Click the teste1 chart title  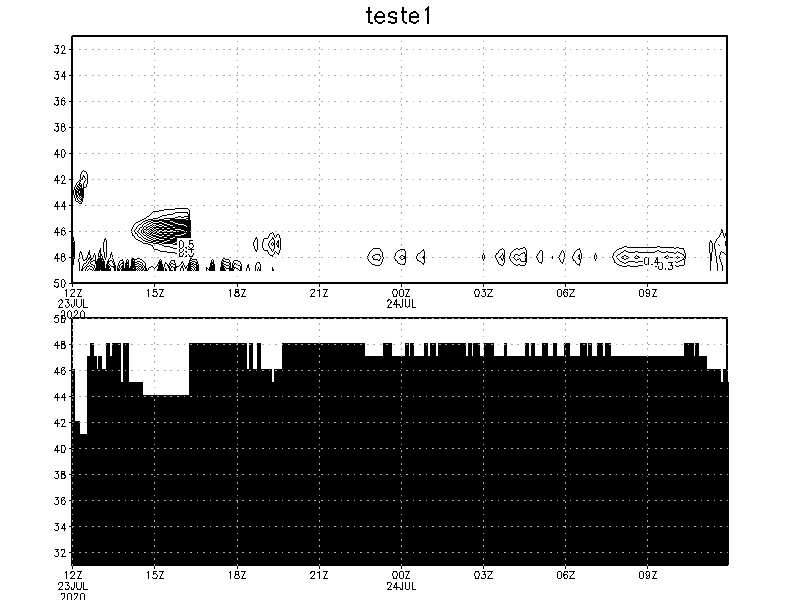click(x=400, y=16)
